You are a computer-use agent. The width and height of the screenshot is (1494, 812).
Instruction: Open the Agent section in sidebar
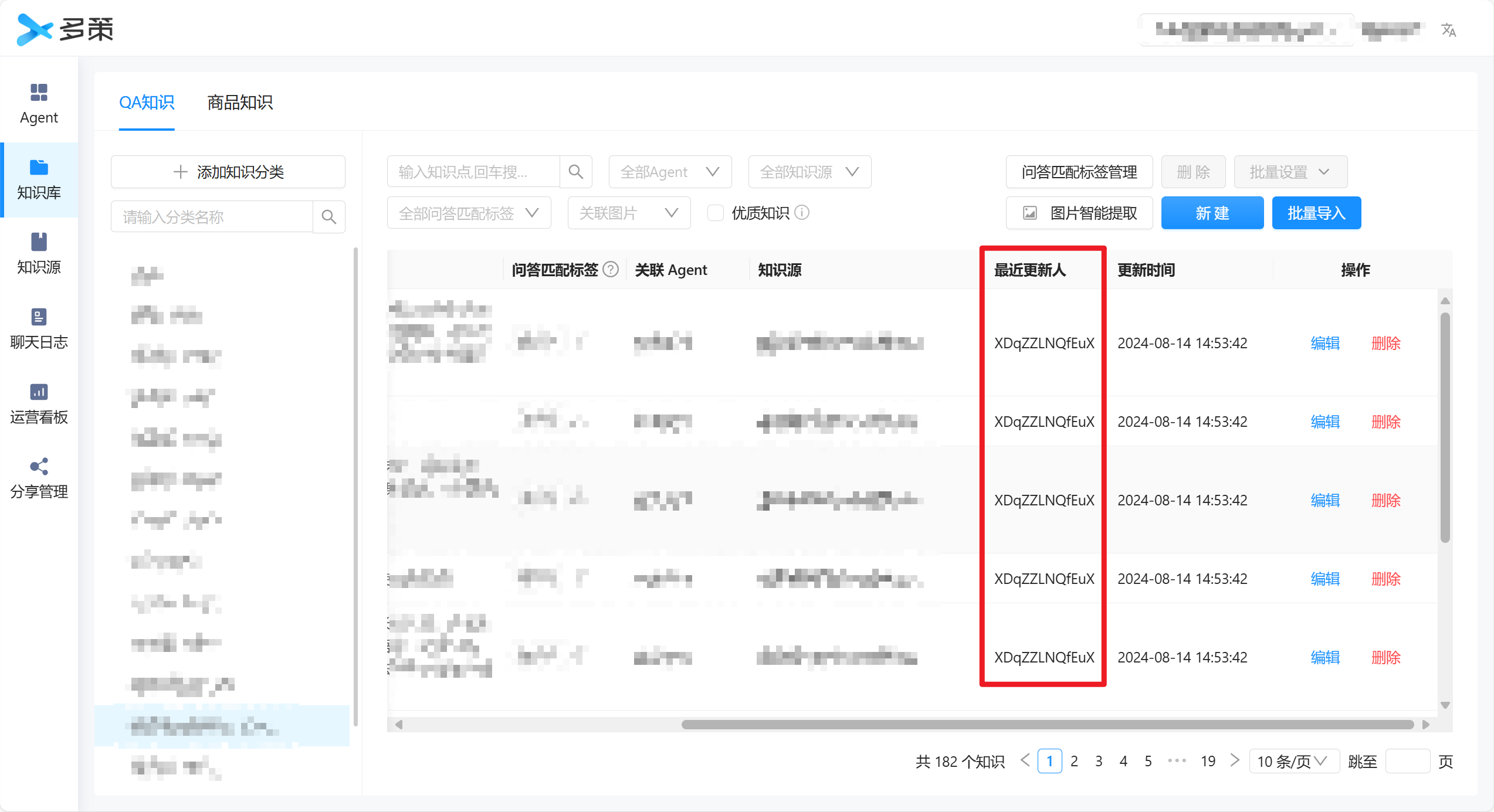pyautogui.click(x=39, y=104)
